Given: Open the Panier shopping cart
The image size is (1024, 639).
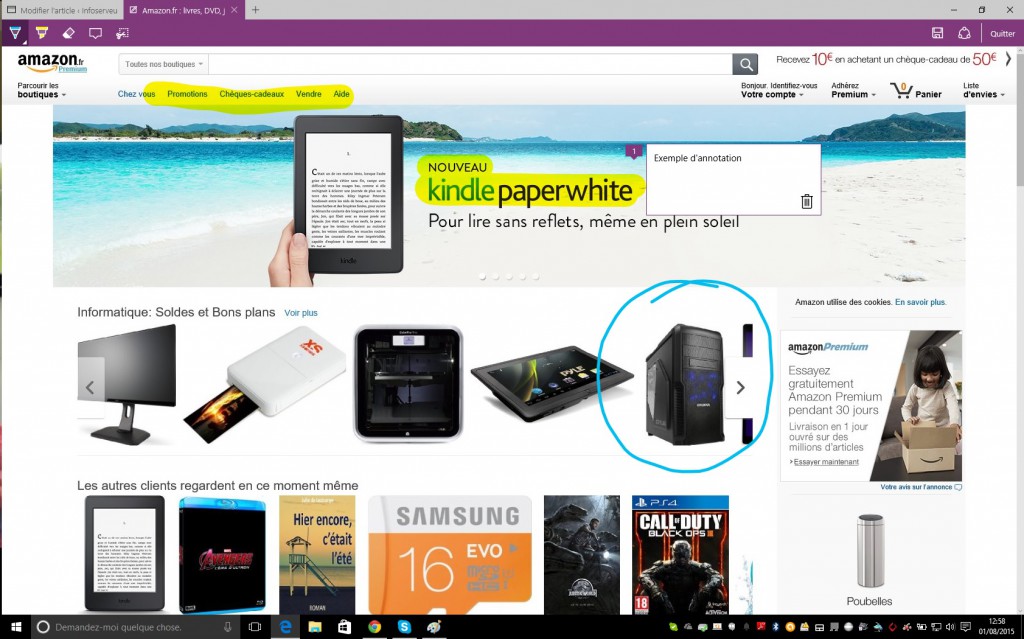Looking at the screenshot, I should (916, 91).
